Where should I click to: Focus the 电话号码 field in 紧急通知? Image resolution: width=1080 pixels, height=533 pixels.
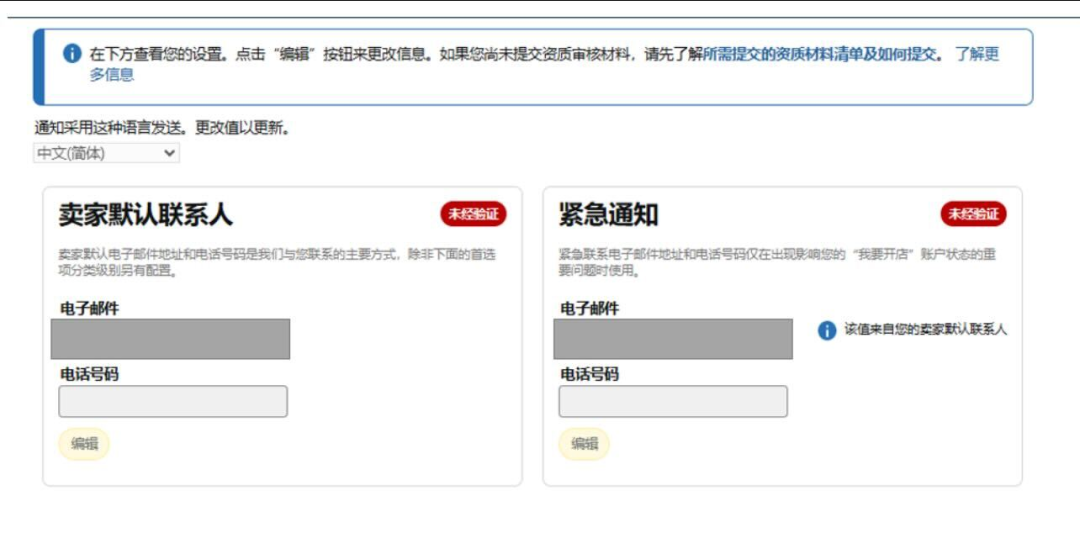click(673, 401)
